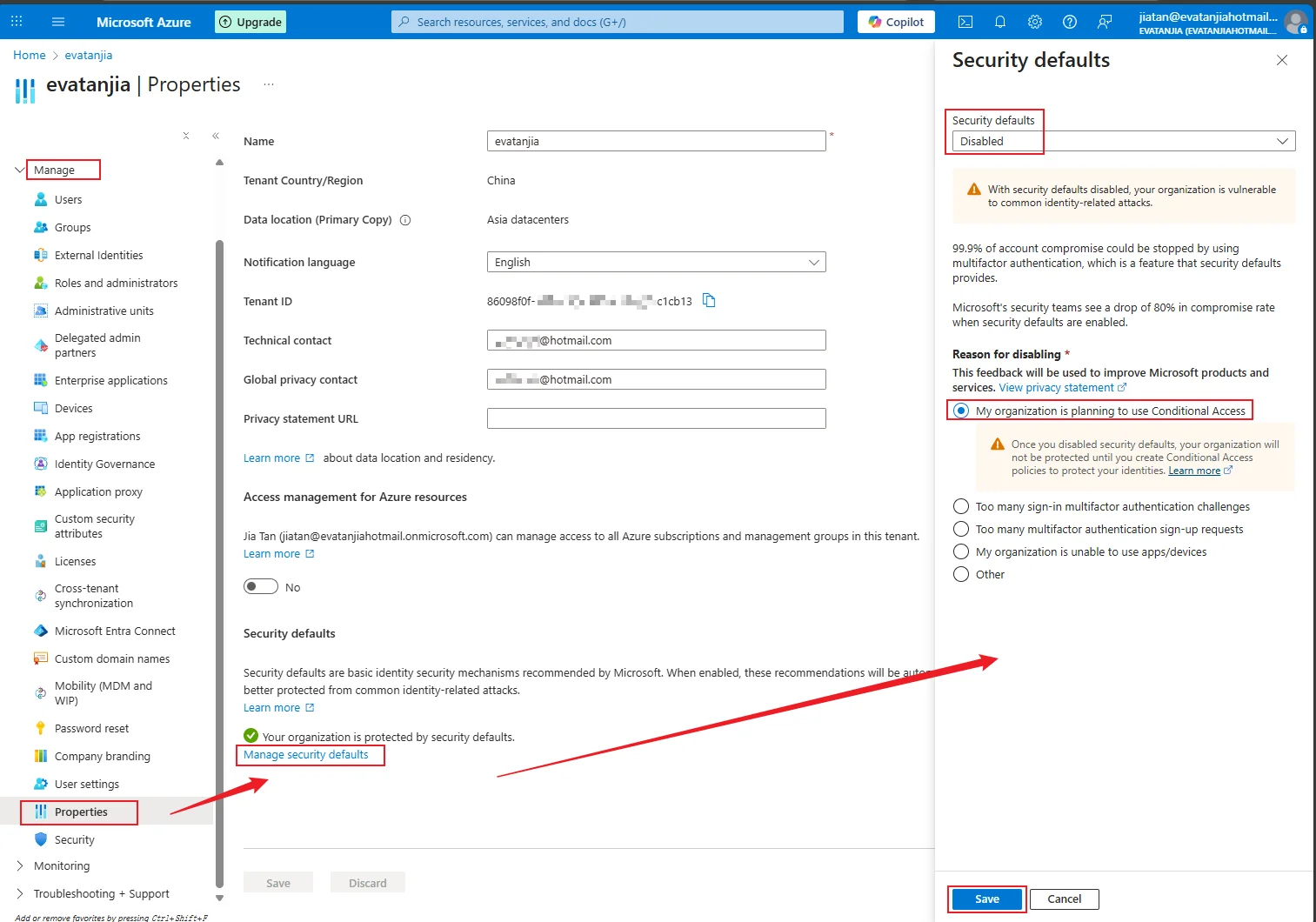Open the Devices blade
The width and height of the screenshot is (1316, 922).
point(74,407)
